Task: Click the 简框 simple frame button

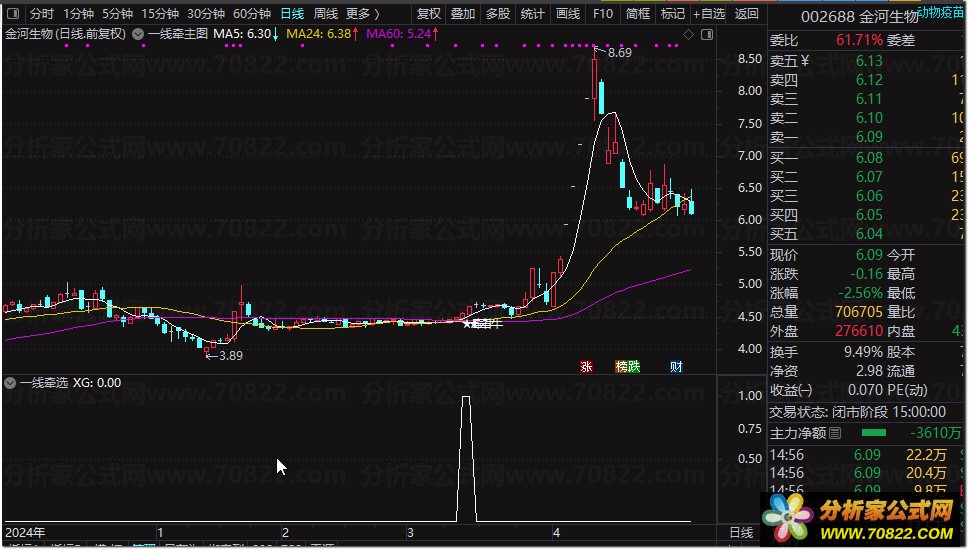Action: (x=638, y=14)
